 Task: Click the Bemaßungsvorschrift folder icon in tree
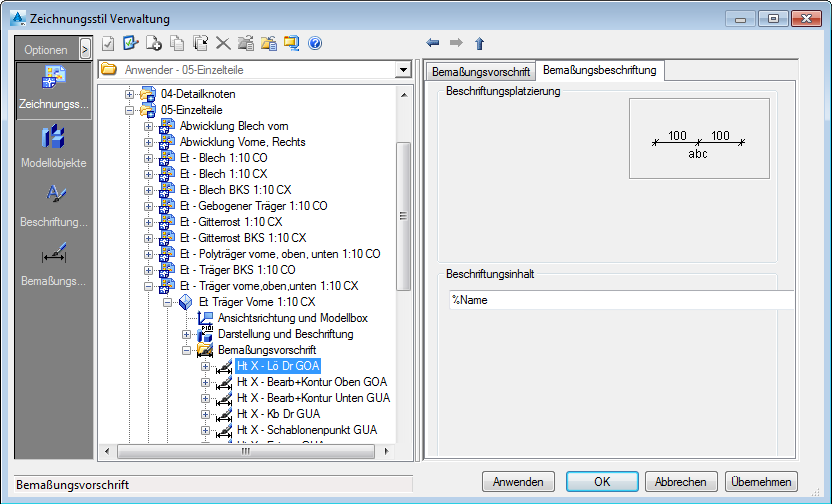coord(205,350)
